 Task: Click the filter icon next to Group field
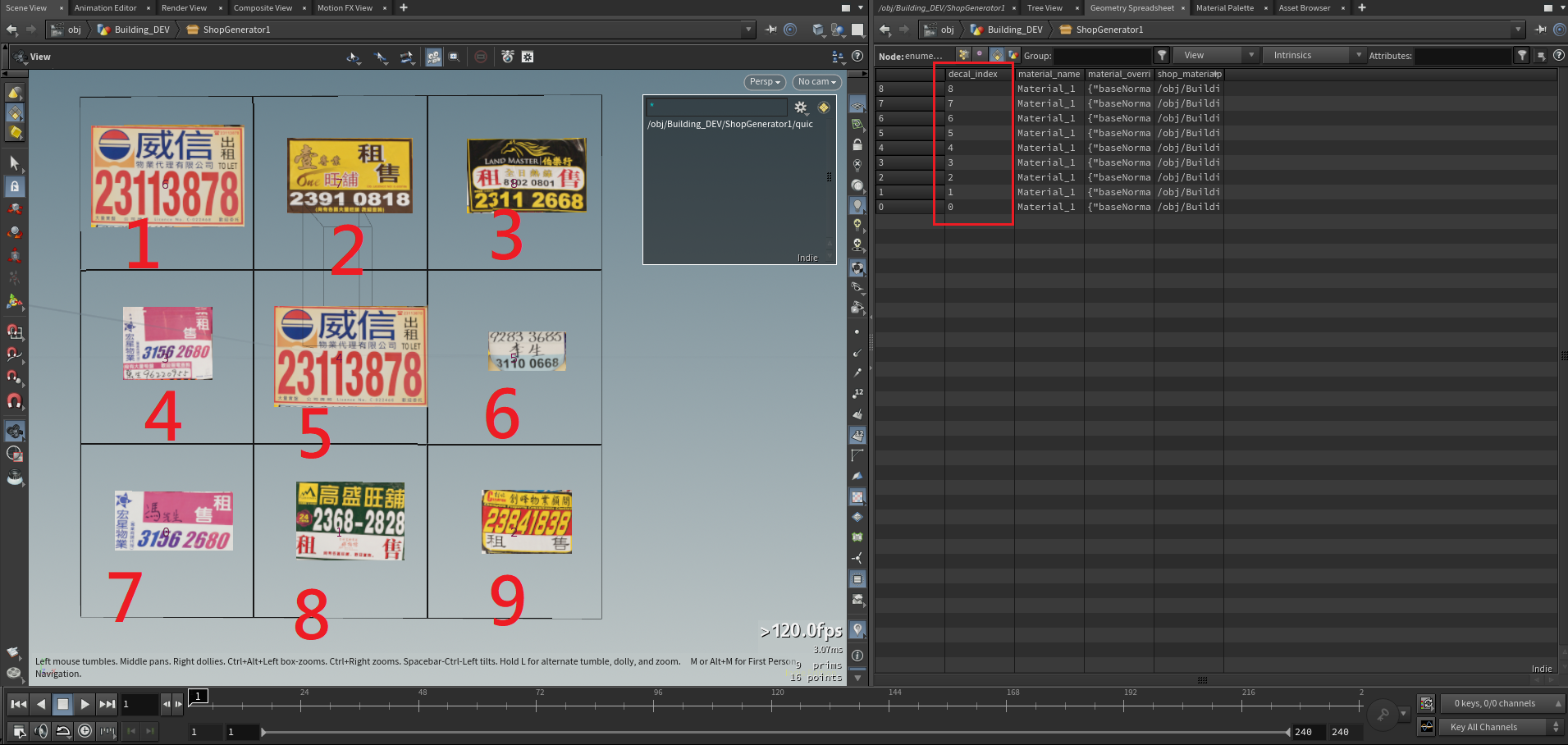coord(1162,55)
